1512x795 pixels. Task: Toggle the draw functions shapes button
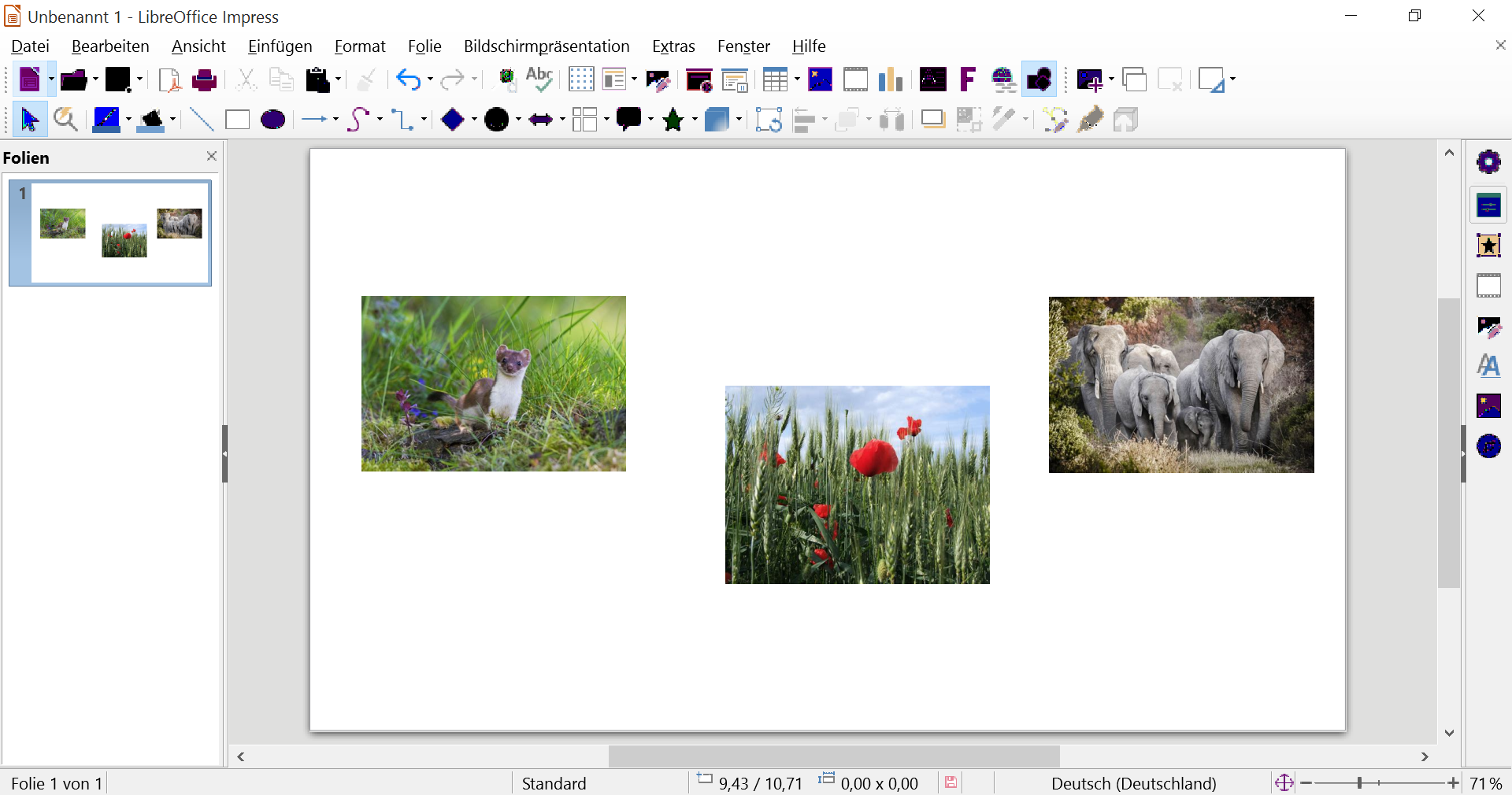[x=1039, y=79]
